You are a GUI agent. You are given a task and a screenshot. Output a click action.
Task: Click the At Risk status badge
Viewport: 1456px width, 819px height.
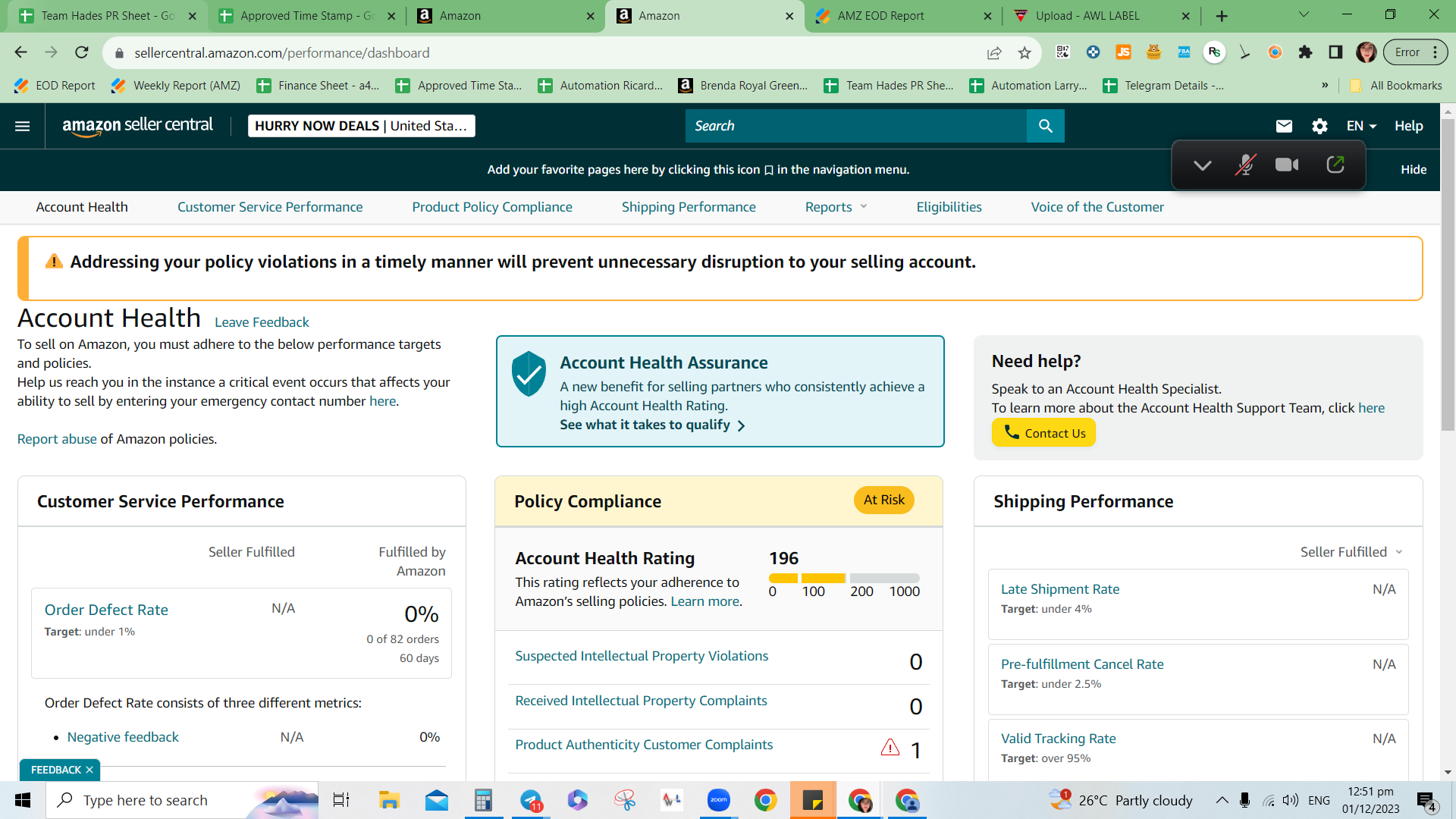pyautogui.click(x=884, y=500)
